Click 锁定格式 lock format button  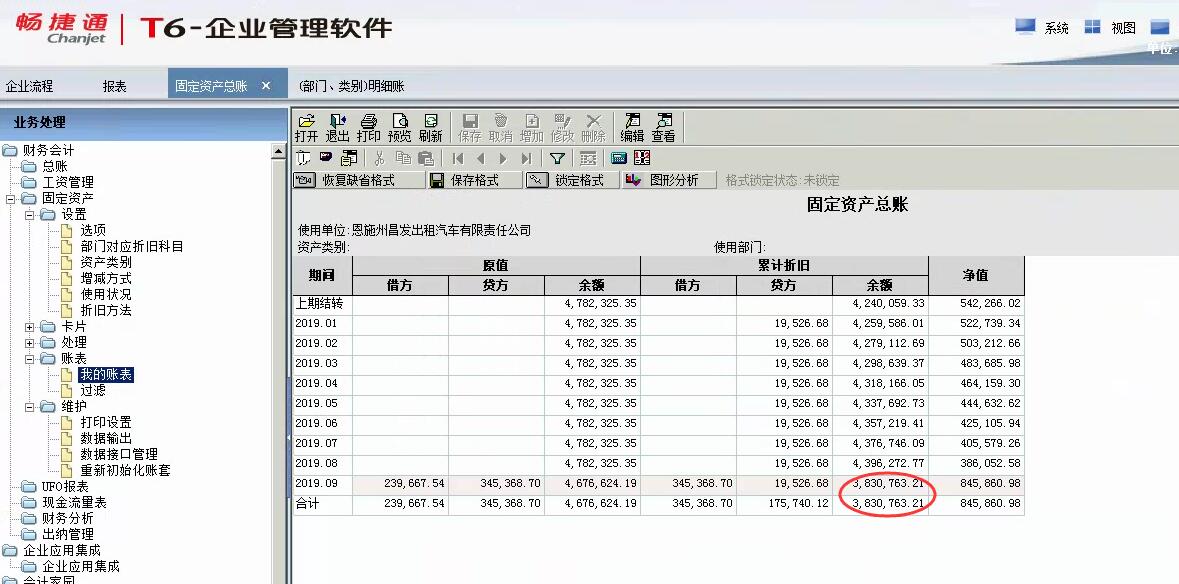pyautogui.click(x=572, y=180)
